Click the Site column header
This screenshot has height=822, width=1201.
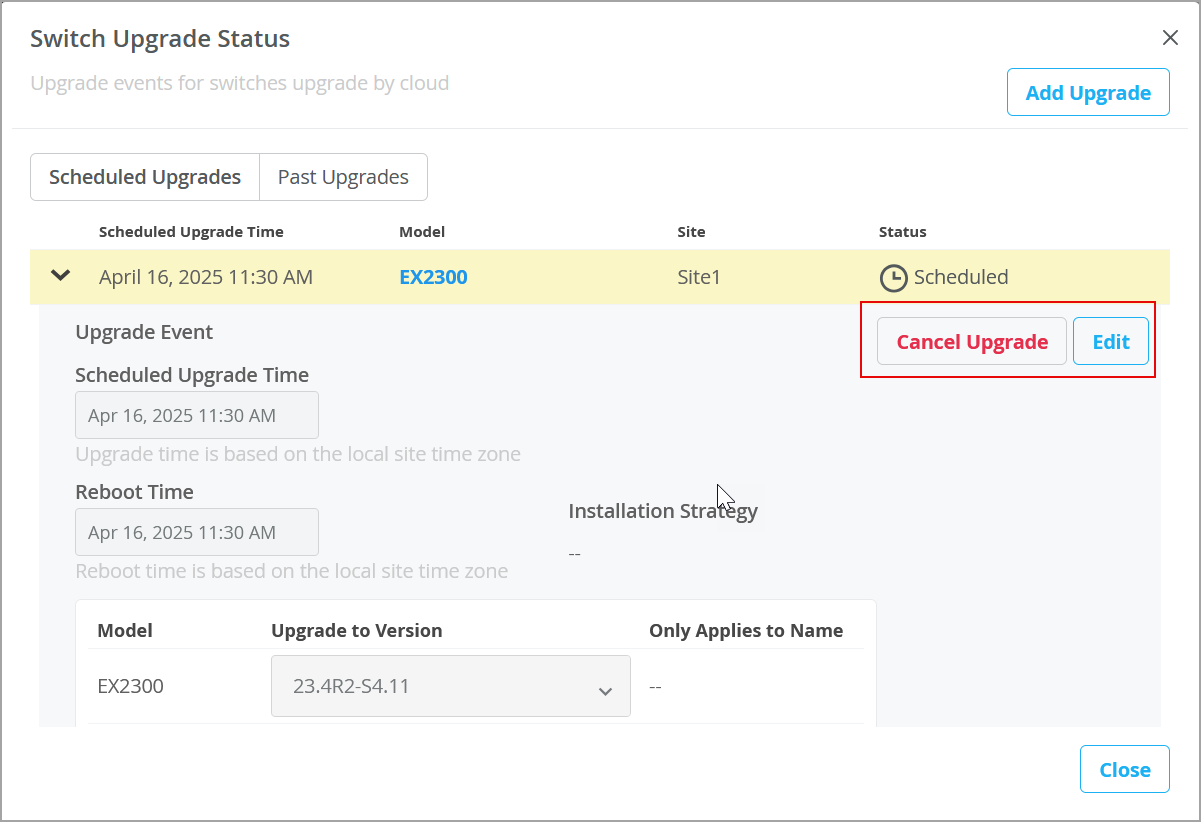[691, 232]
